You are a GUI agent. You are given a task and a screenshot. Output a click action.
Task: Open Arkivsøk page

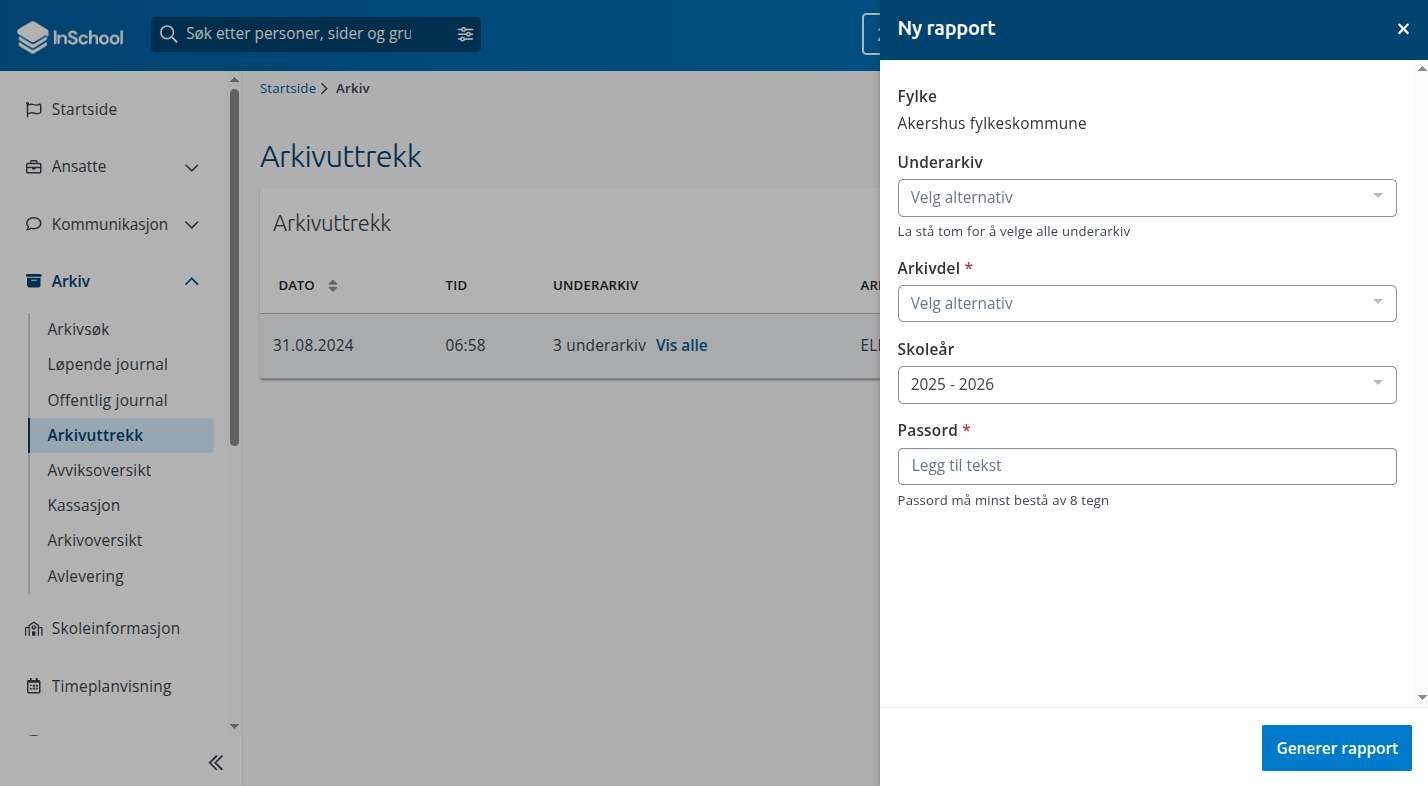(79, 329)
